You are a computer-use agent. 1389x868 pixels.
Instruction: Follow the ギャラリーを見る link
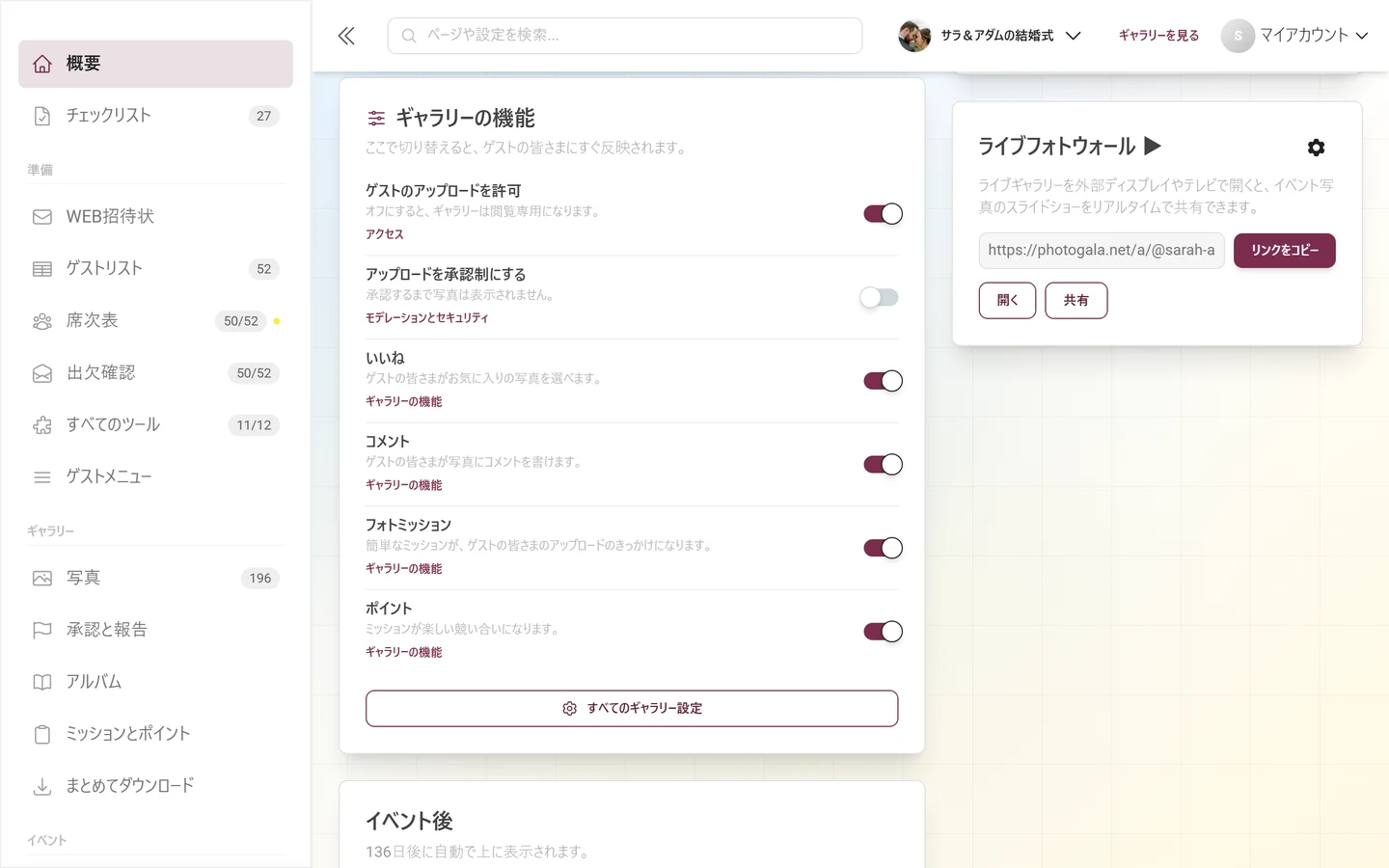coord(1158,36)
